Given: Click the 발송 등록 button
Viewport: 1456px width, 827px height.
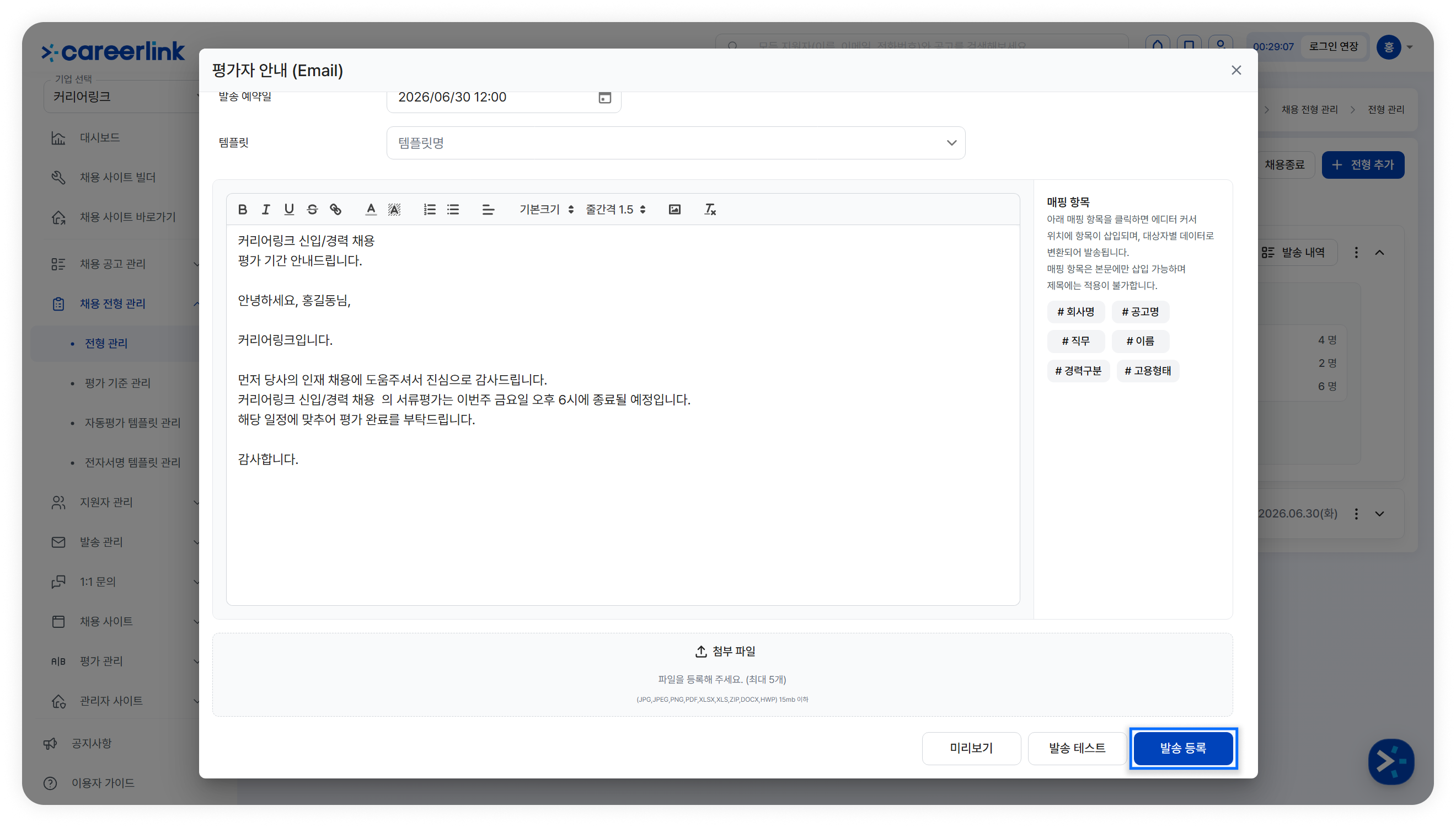Looking at the screenshot, I should point(1183,748).
